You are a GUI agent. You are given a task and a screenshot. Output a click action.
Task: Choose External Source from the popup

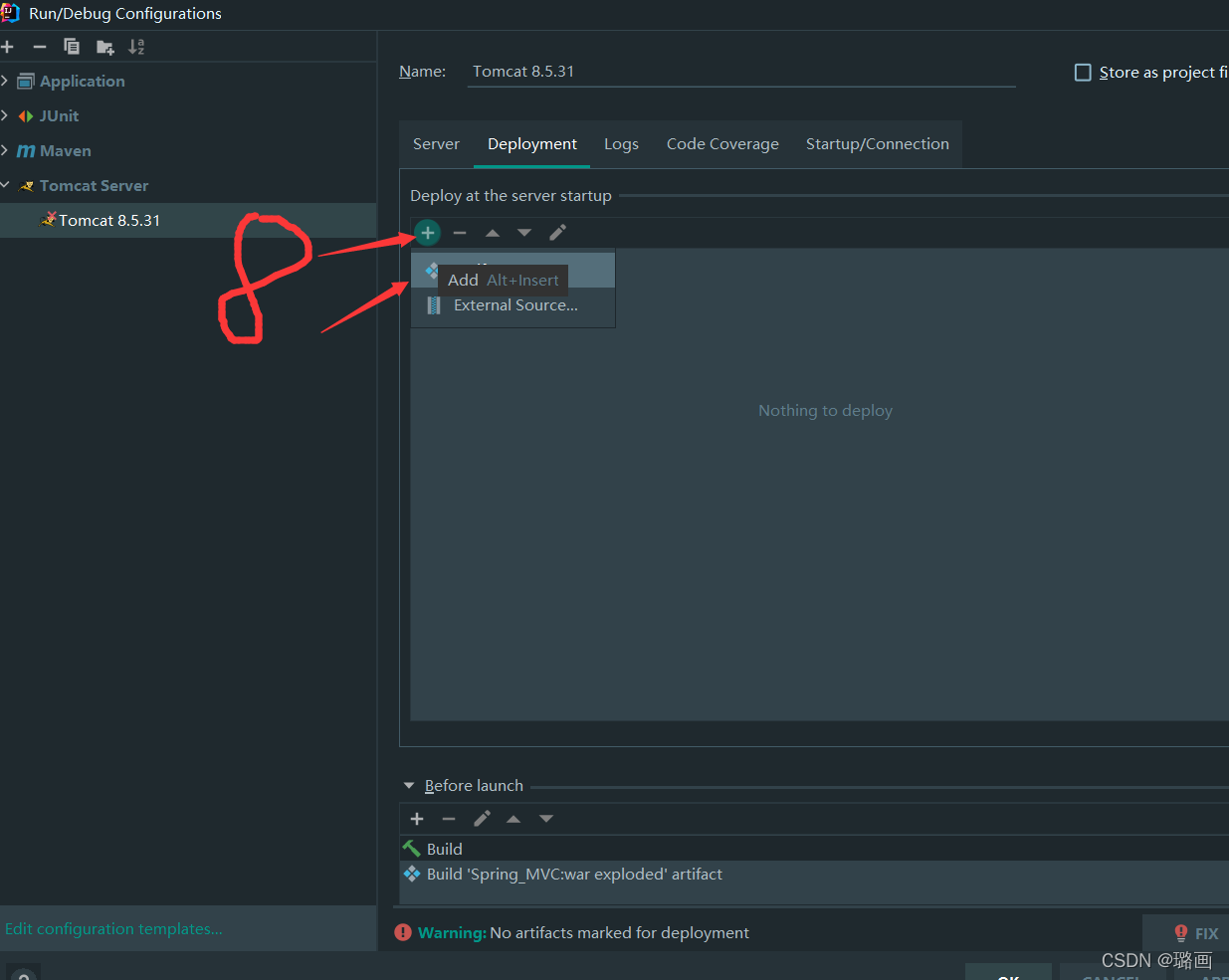coord(515,304)
